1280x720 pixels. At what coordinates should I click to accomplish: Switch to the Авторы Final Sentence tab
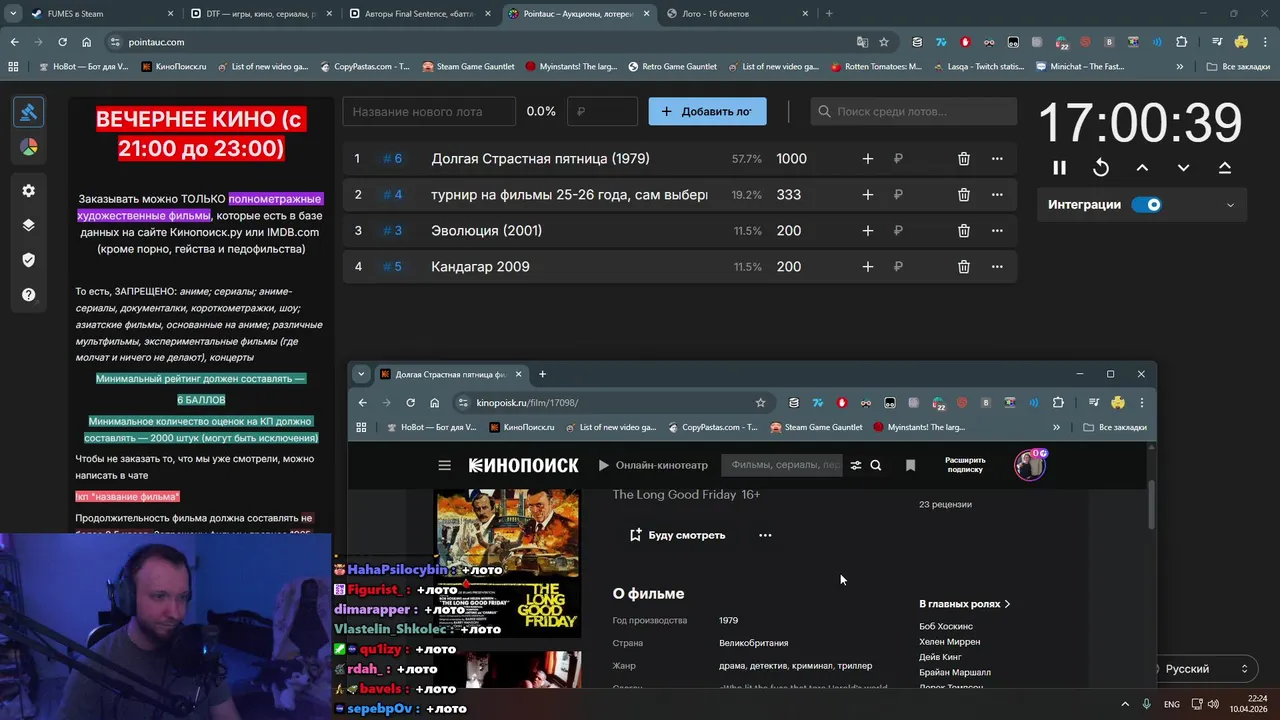pos(418,14)
